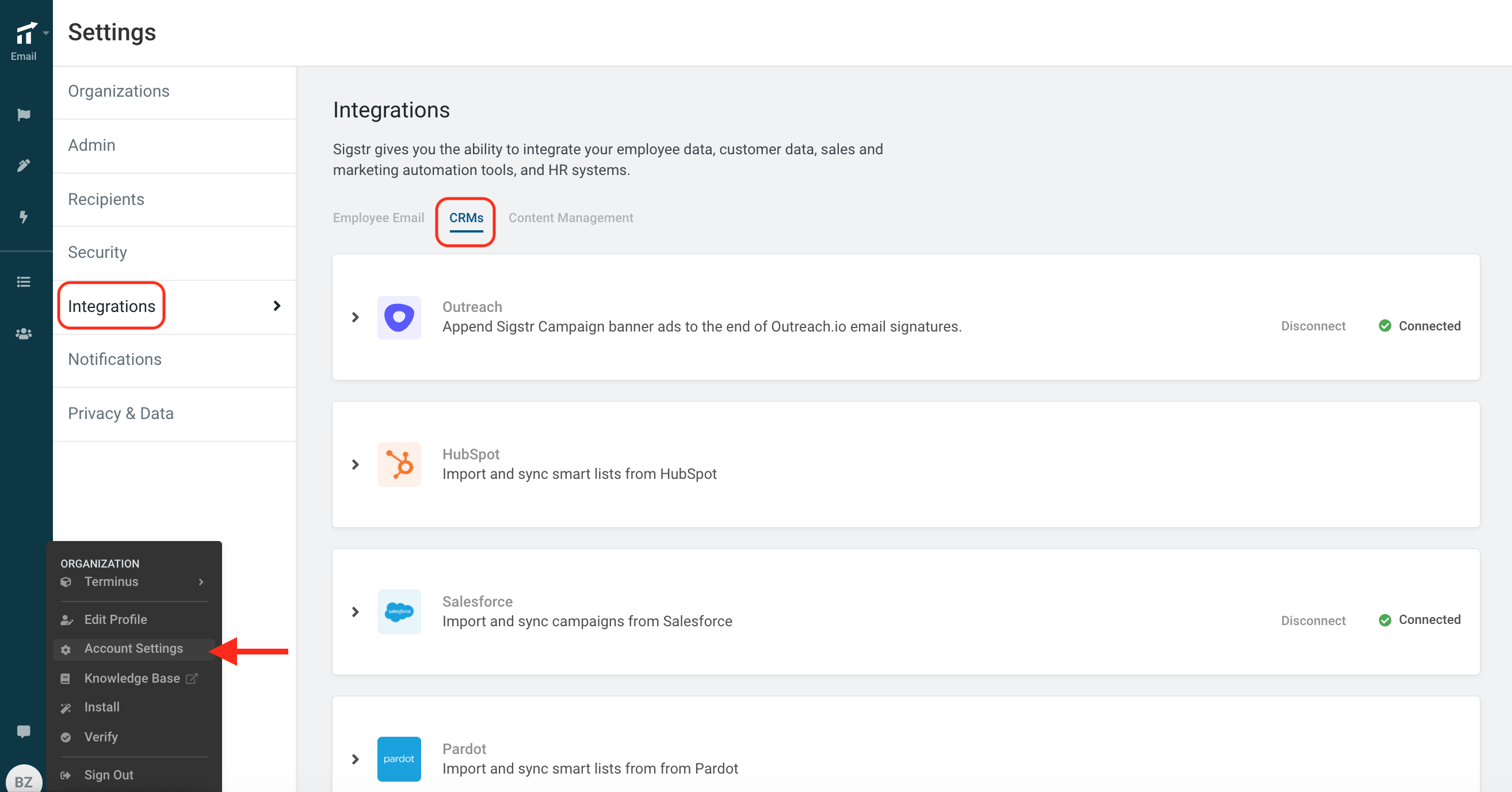Image resolution: width=1512 pixels, height=792 pixels.
Task: Click the Connected status text for Outreach
Action: point(1429,326)
